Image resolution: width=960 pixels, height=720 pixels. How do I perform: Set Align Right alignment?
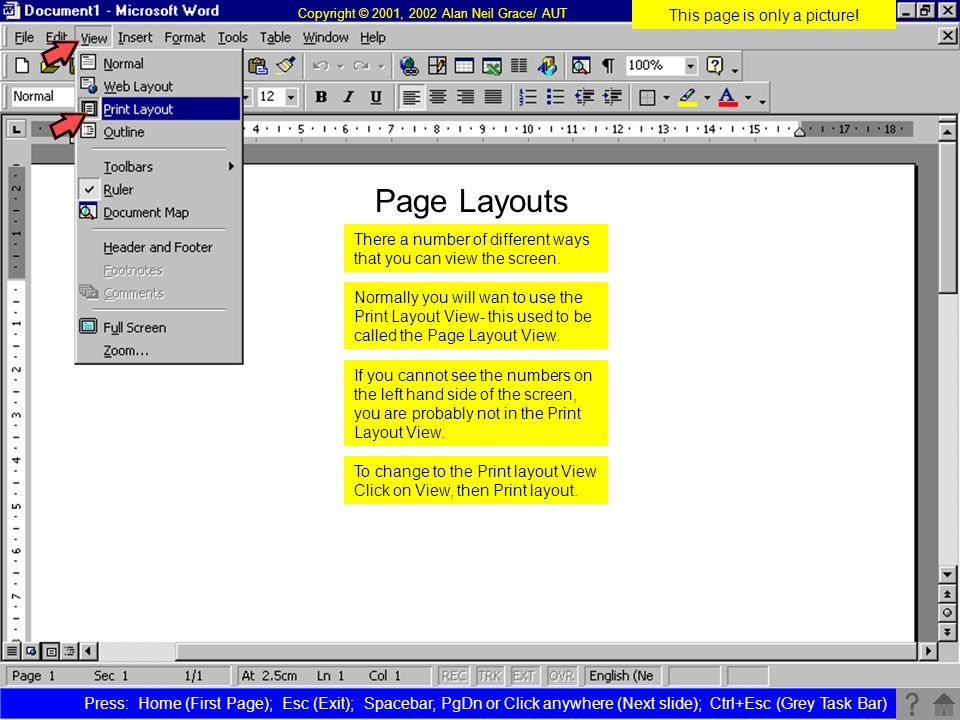pyautogui.click(x=465, y=97)
